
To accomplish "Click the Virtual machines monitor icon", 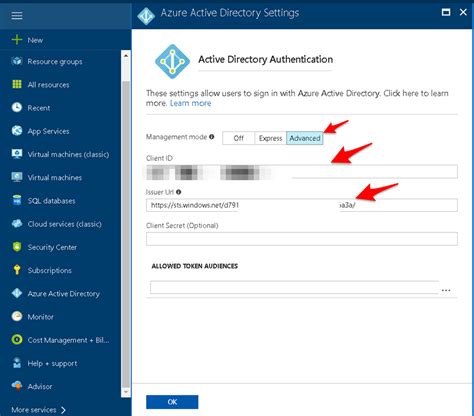I will (x=17, y=177).
